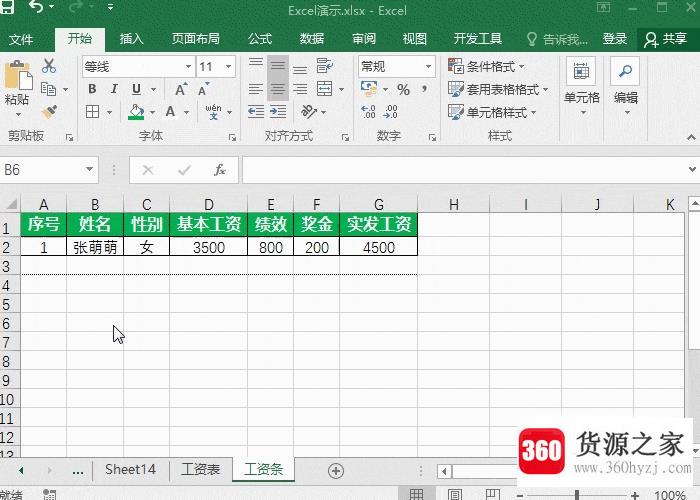Click the wén phonetic guide icon
This screenshot has width=700, height=500.
213,112
